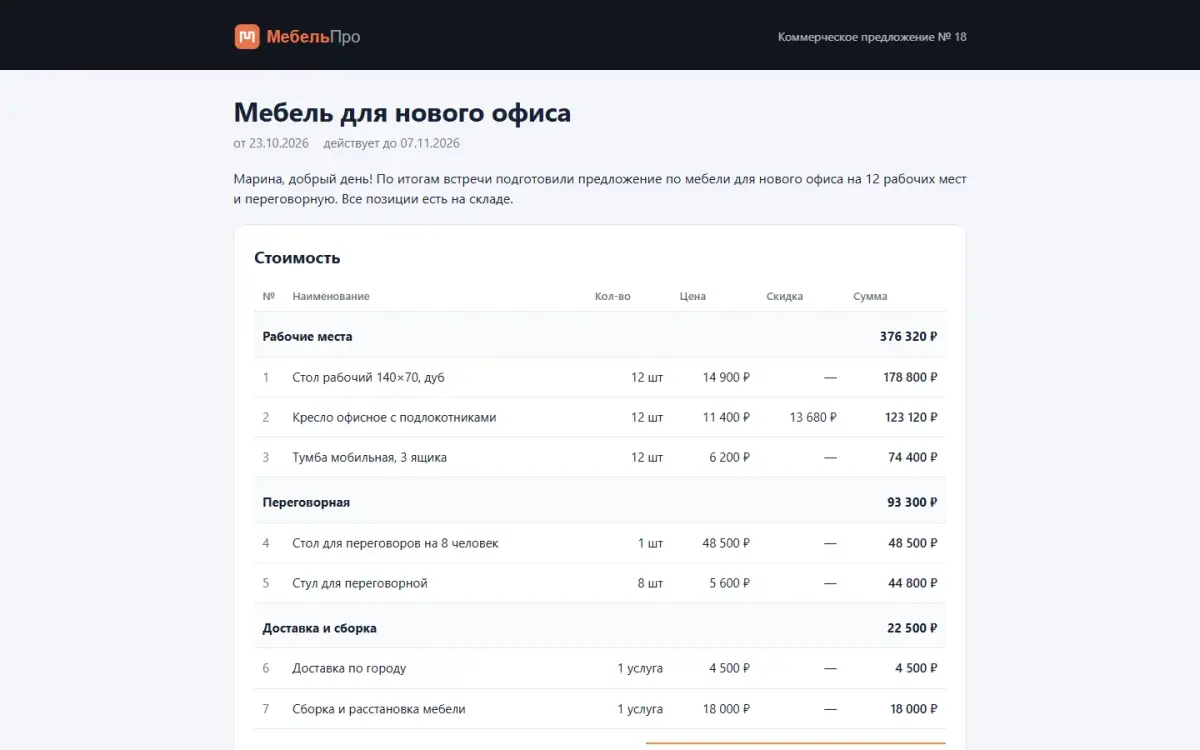Select 'Стол для переговоров на 8 человек'
This screenshot has width=1200, height=750.
[x=395, y=543]
